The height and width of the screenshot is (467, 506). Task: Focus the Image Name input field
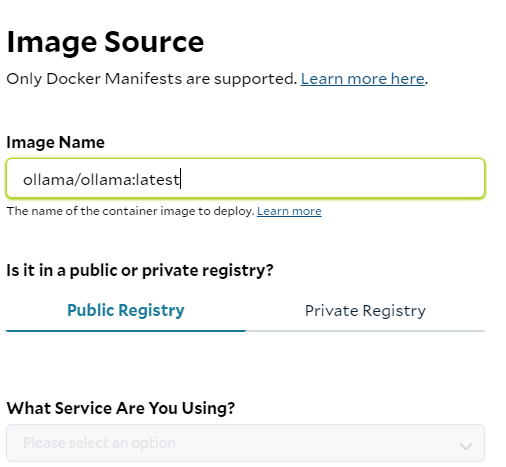click(x=245, y=178)
